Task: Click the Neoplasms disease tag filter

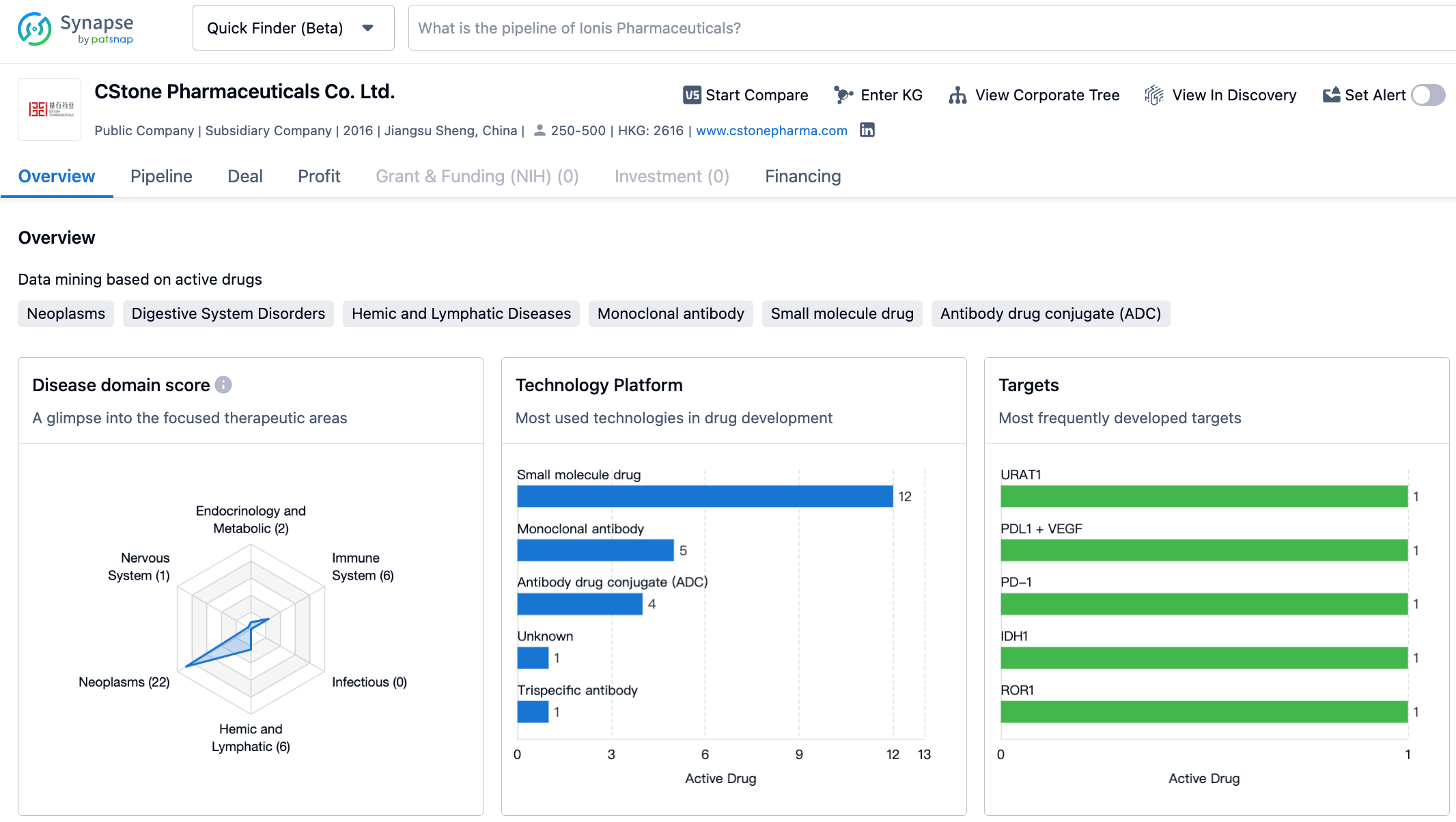Action: tap(66, 313)
